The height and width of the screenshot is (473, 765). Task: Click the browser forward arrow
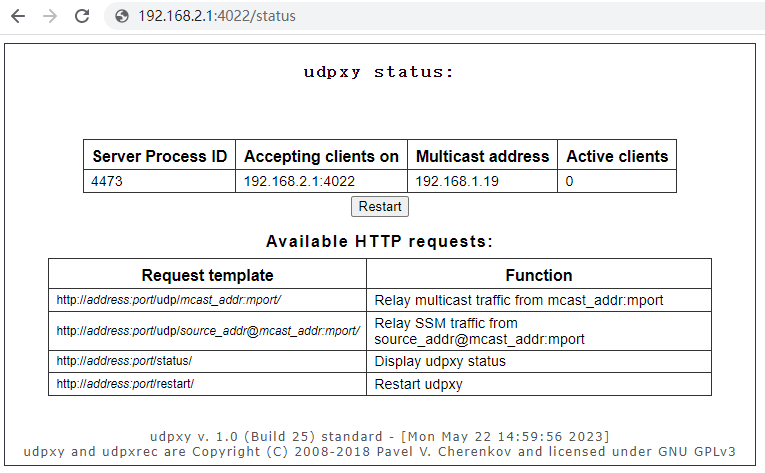point(50,16)
